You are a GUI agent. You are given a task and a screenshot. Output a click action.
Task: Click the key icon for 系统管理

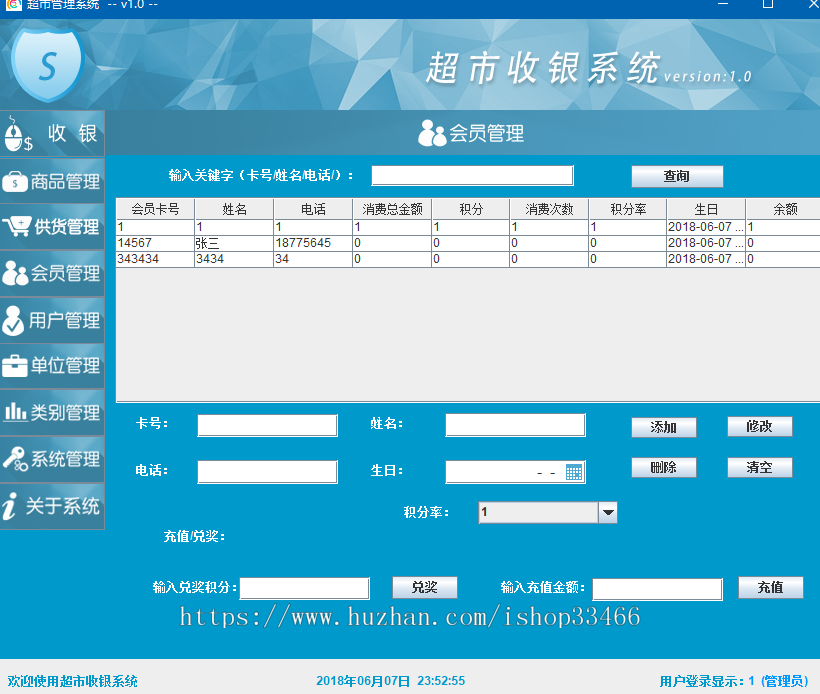point(16,459)
